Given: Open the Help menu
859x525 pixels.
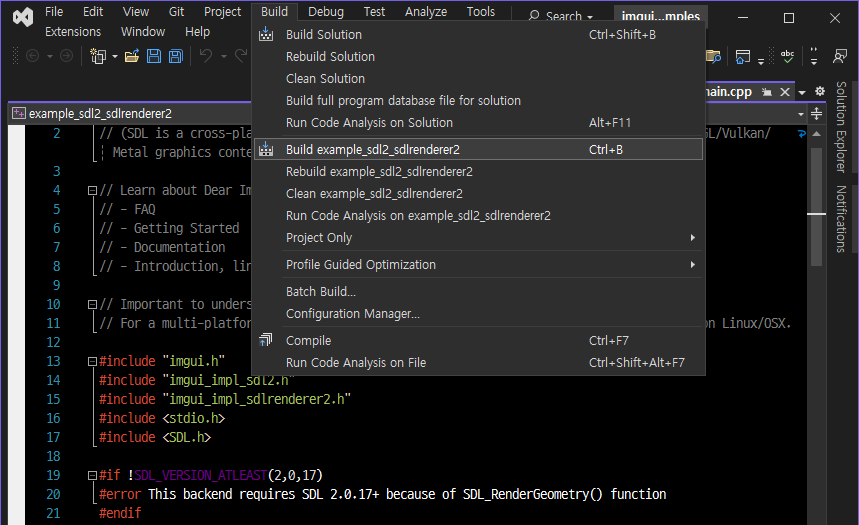Looking at the screenshot, I should [197, 32].
